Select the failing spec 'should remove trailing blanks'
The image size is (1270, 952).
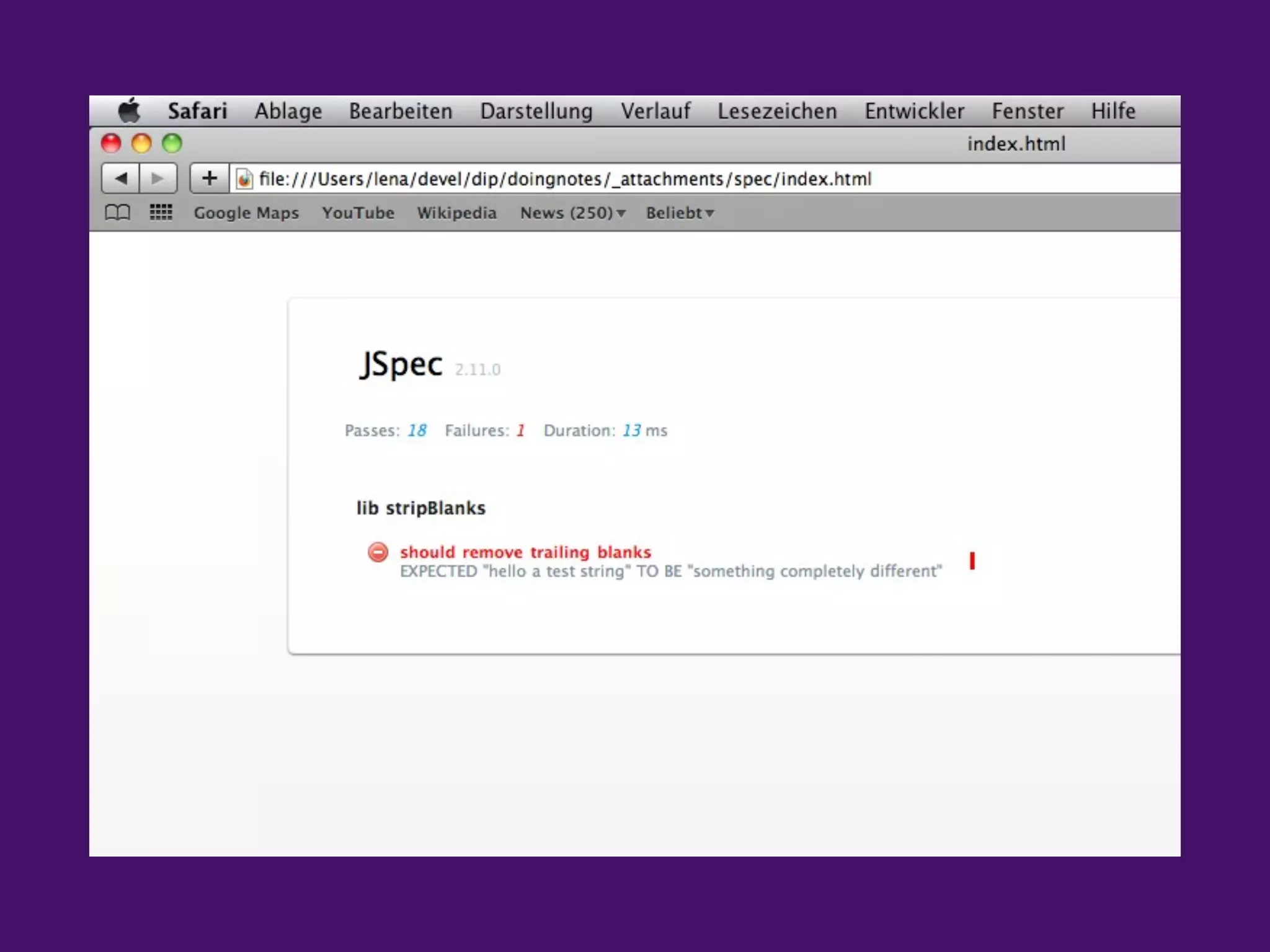525,552
